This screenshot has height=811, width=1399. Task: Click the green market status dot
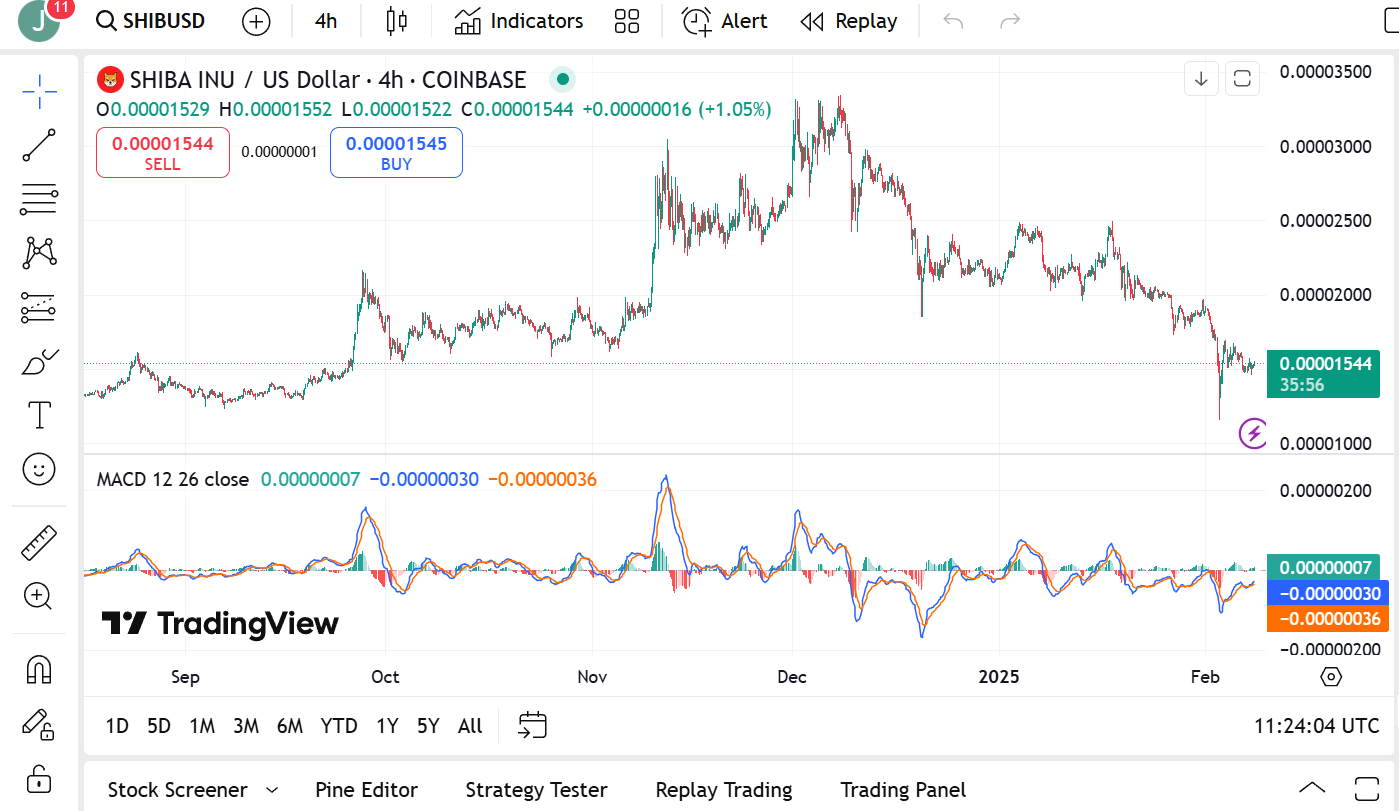(563, 79)
